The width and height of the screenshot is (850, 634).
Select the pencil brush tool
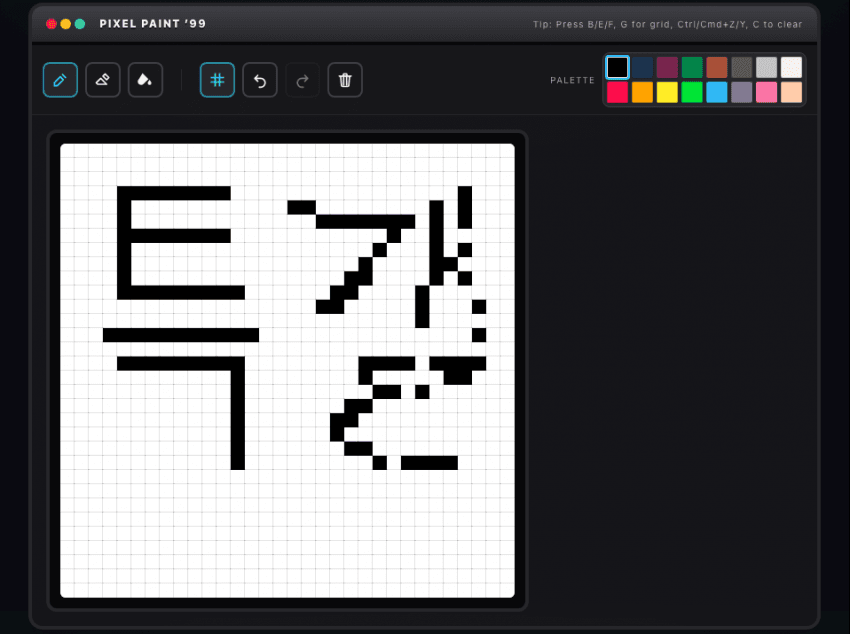coord(60,80)
